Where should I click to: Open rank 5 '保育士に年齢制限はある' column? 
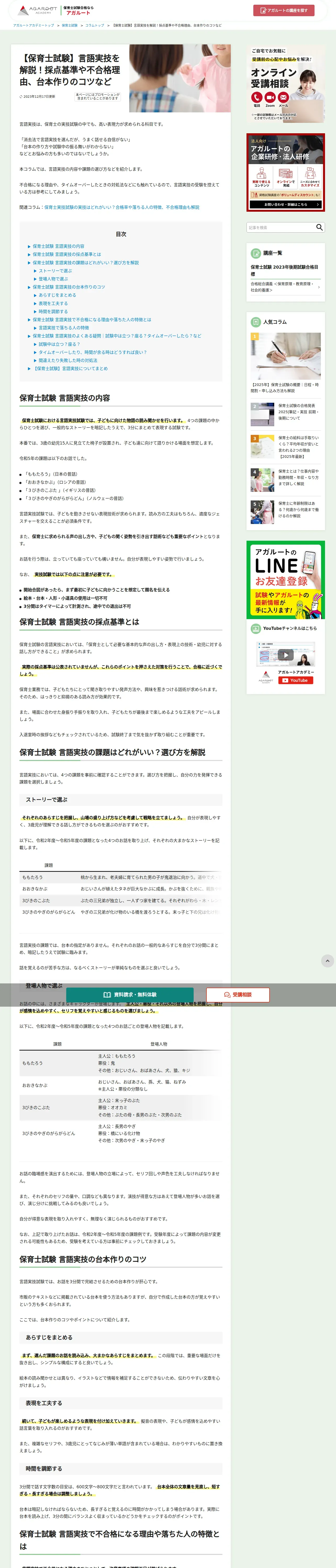(x=299, y=510)
